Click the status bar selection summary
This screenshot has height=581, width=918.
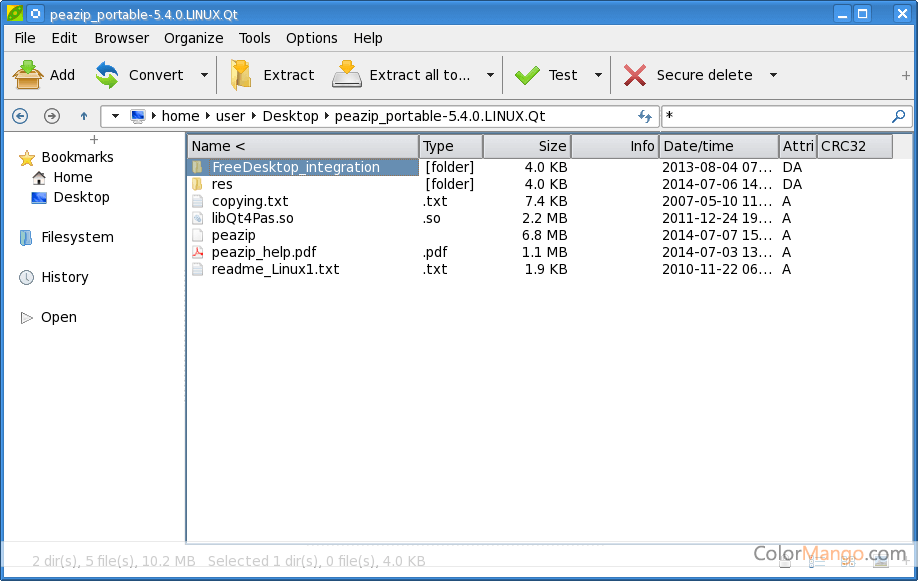click(317, 561)
